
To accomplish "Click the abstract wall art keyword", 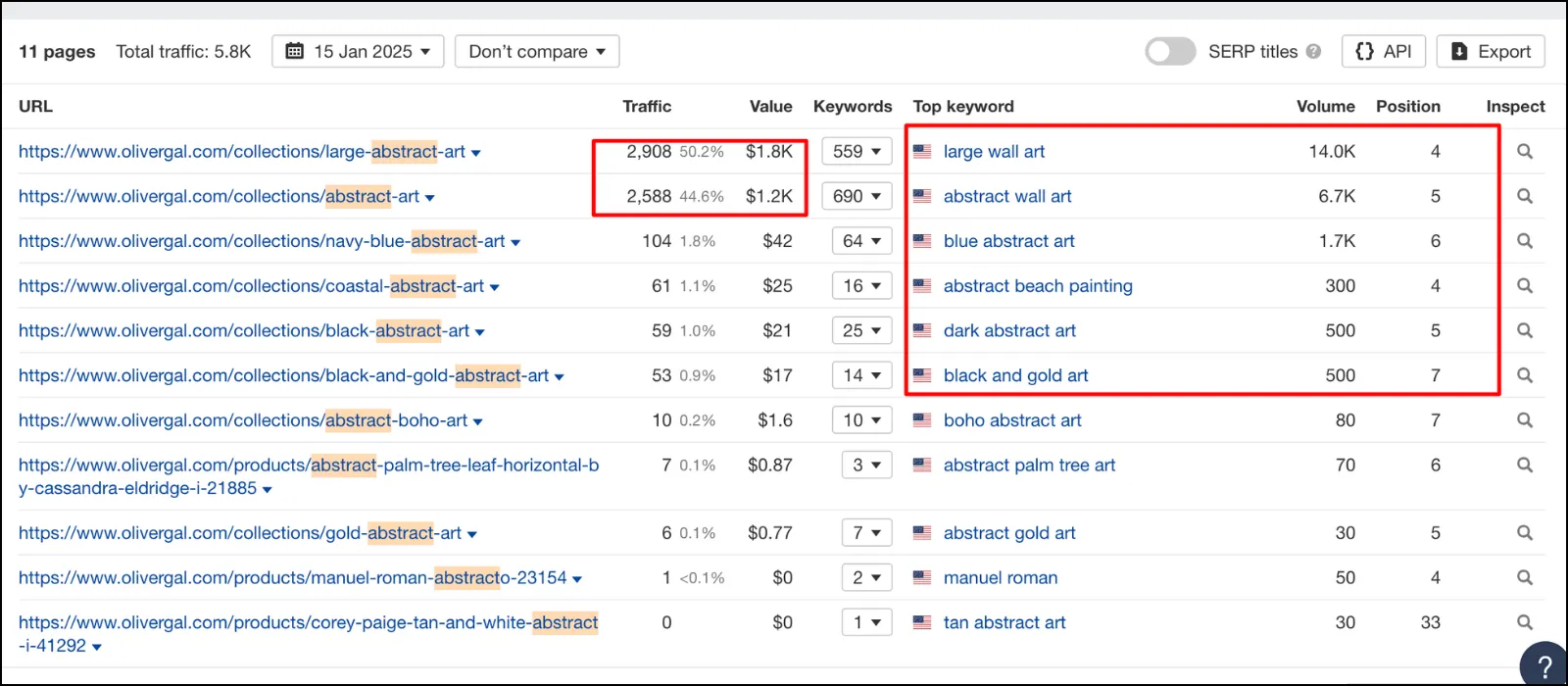I will [1007, 196].
